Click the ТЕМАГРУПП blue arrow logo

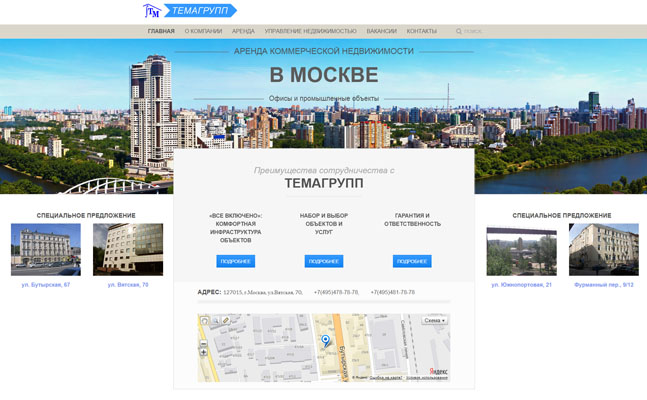pos(201,11)
